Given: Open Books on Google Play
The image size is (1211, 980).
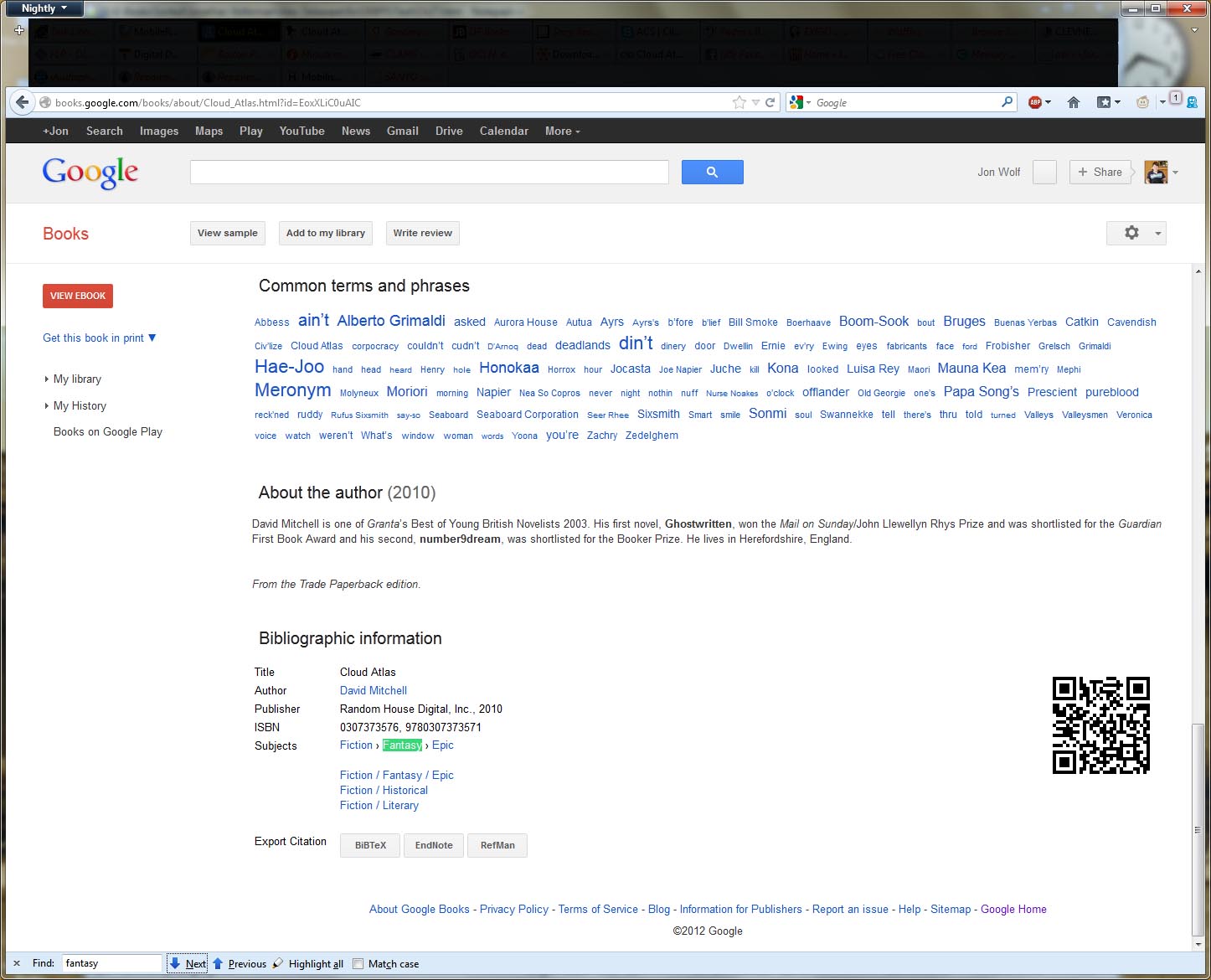Looking at the screenshot, I should point(108,431).
